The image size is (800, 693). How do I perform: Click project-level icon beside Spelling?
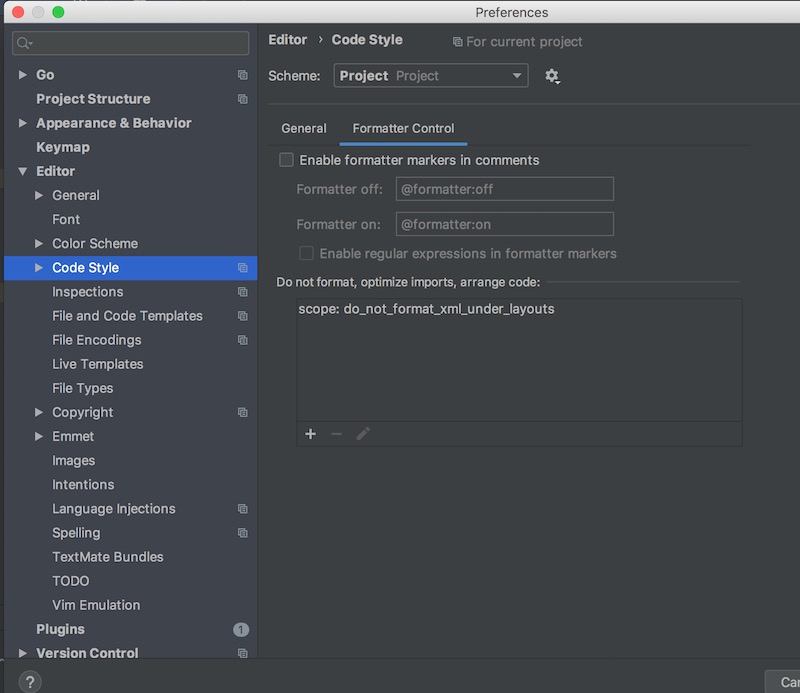point(242,533)
